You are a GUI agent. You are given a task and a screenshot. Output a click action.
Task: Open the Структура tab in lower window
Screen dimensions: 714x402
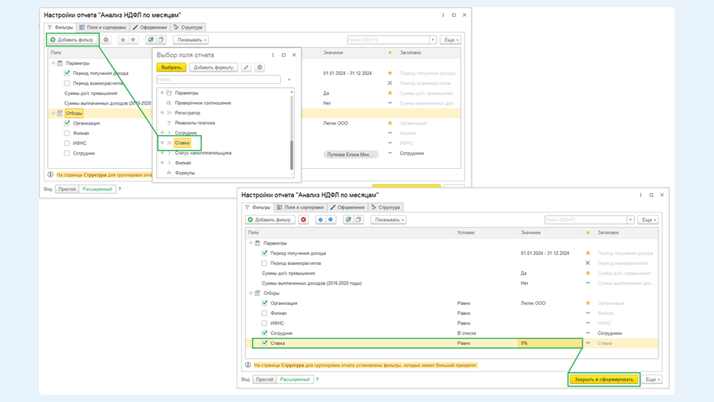385,208
